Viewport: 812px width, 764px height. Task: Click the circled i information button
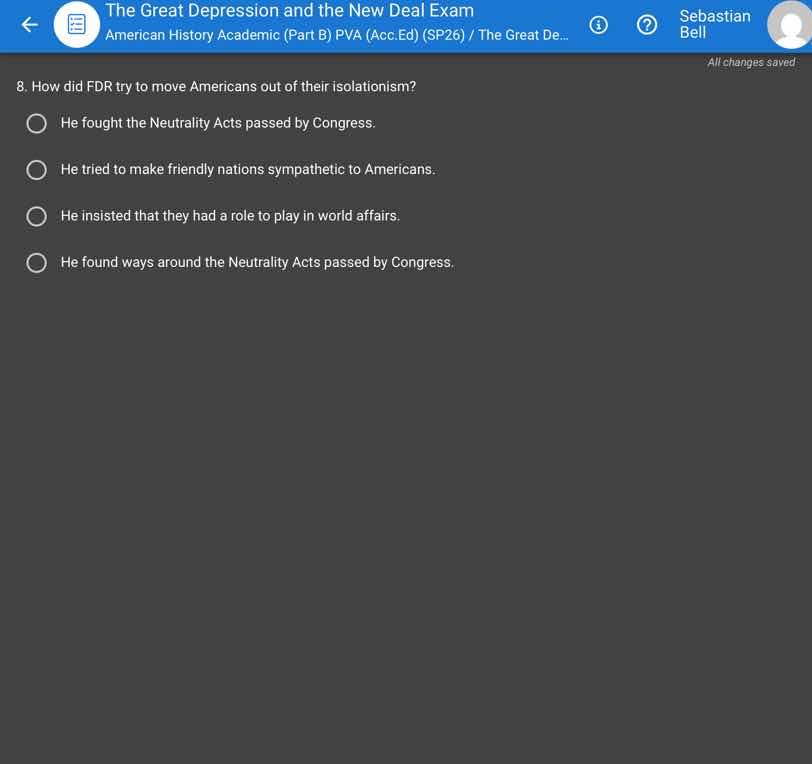[598, 25]
